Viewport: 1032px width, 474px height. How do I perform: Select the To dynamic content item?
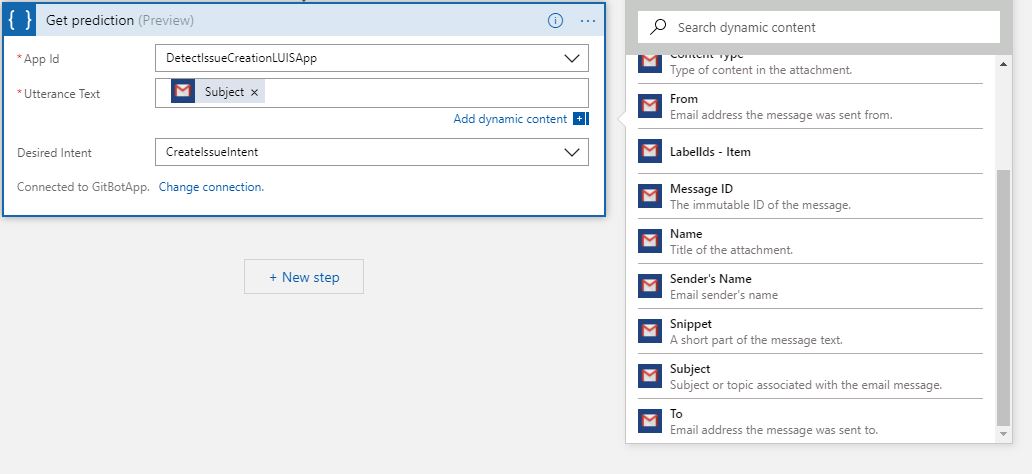[810, 421]
